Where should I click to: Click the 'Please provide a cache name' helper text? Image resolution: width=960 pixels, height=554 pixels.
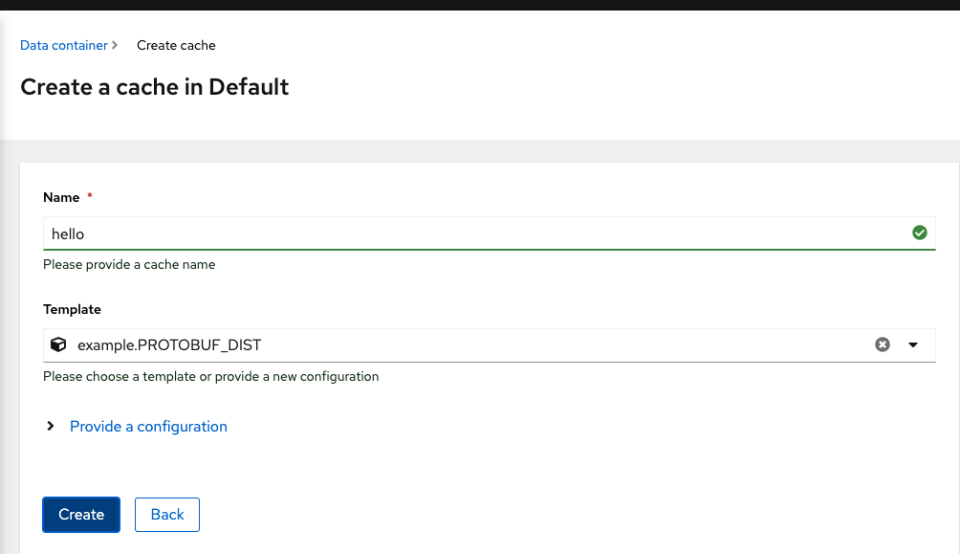coord(129,264)
